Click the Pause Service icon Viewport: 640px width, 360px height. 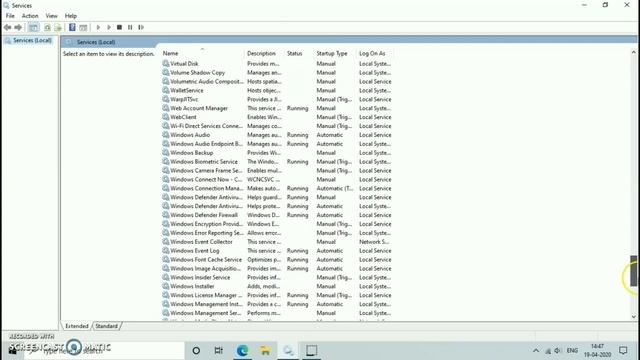[130, 27]
